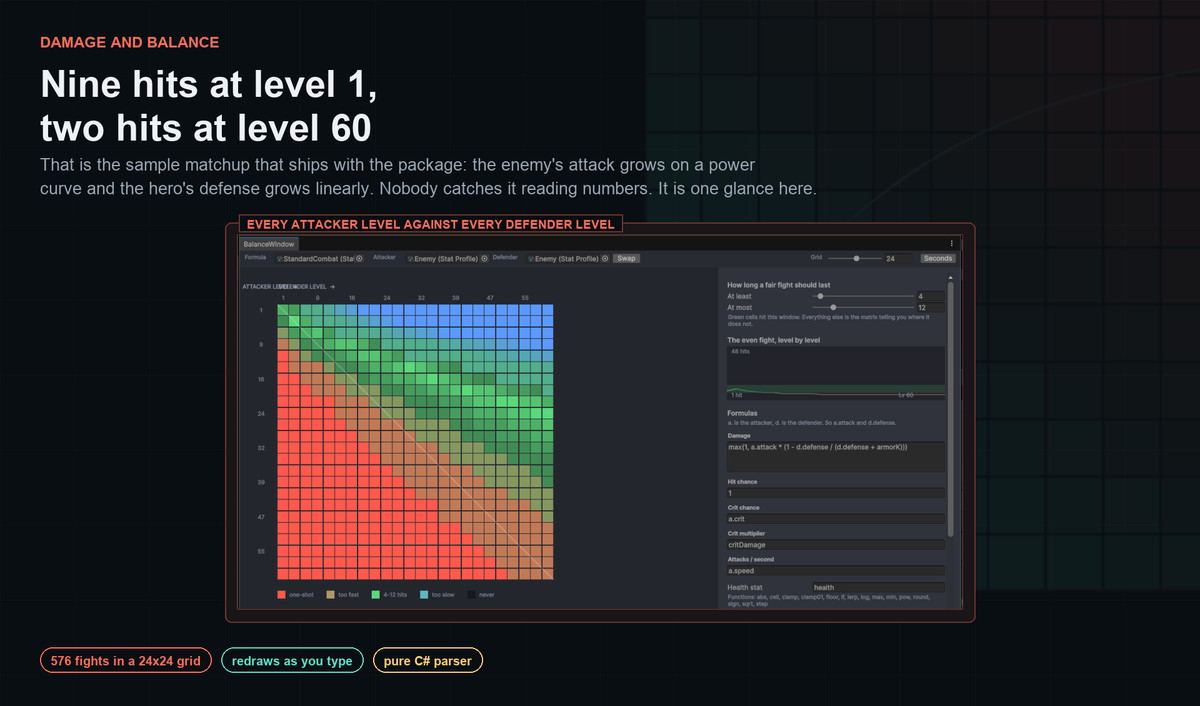Click the Grid value field showing 24
Screen dimensions: 1200x706
point(898,258)
